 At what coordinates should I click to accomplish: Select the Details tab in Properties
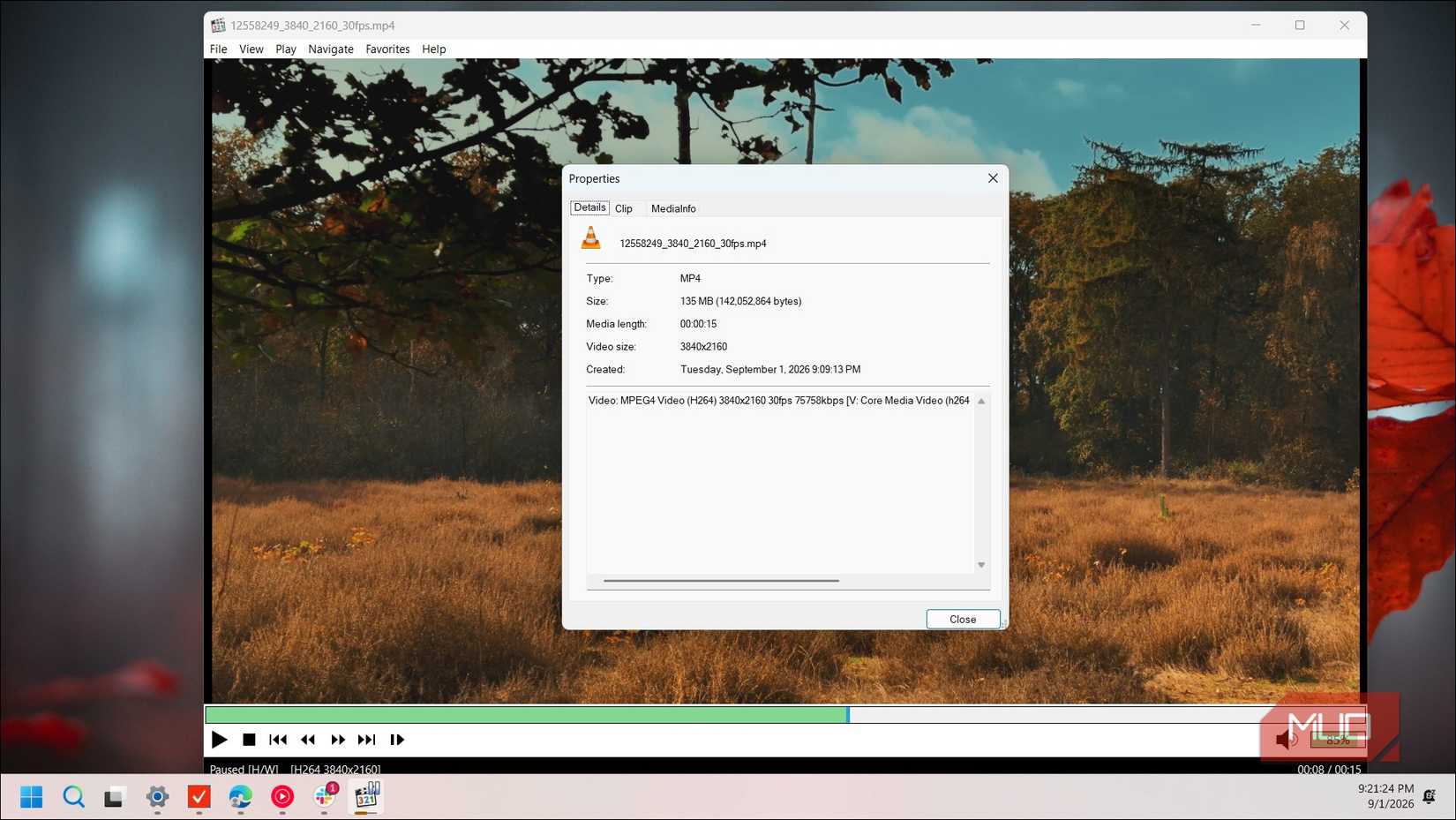pyautogui.click(x=589, y=208)
